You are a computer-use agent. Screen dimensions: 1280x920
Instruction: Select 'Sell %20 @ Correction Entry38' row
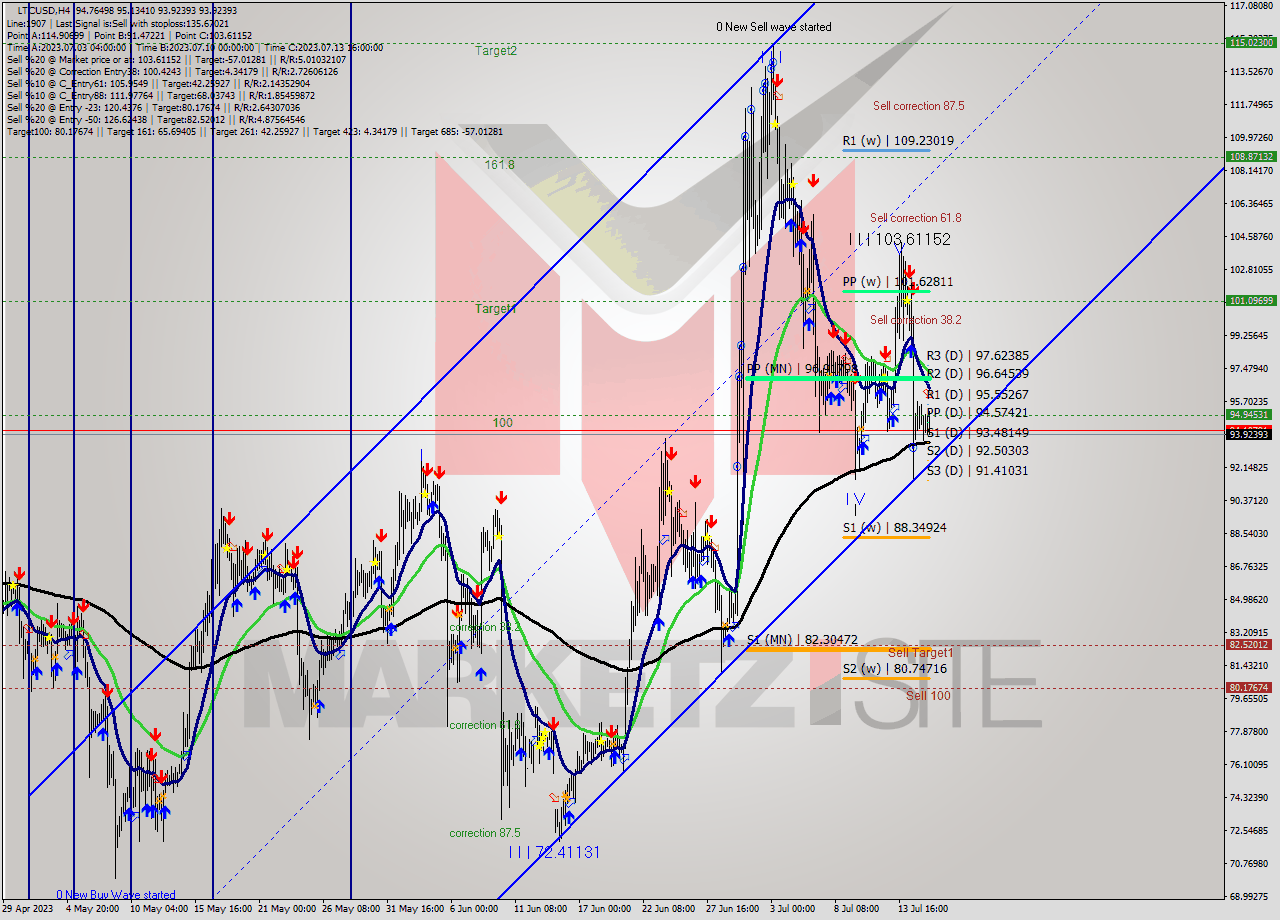click(172, 71)
